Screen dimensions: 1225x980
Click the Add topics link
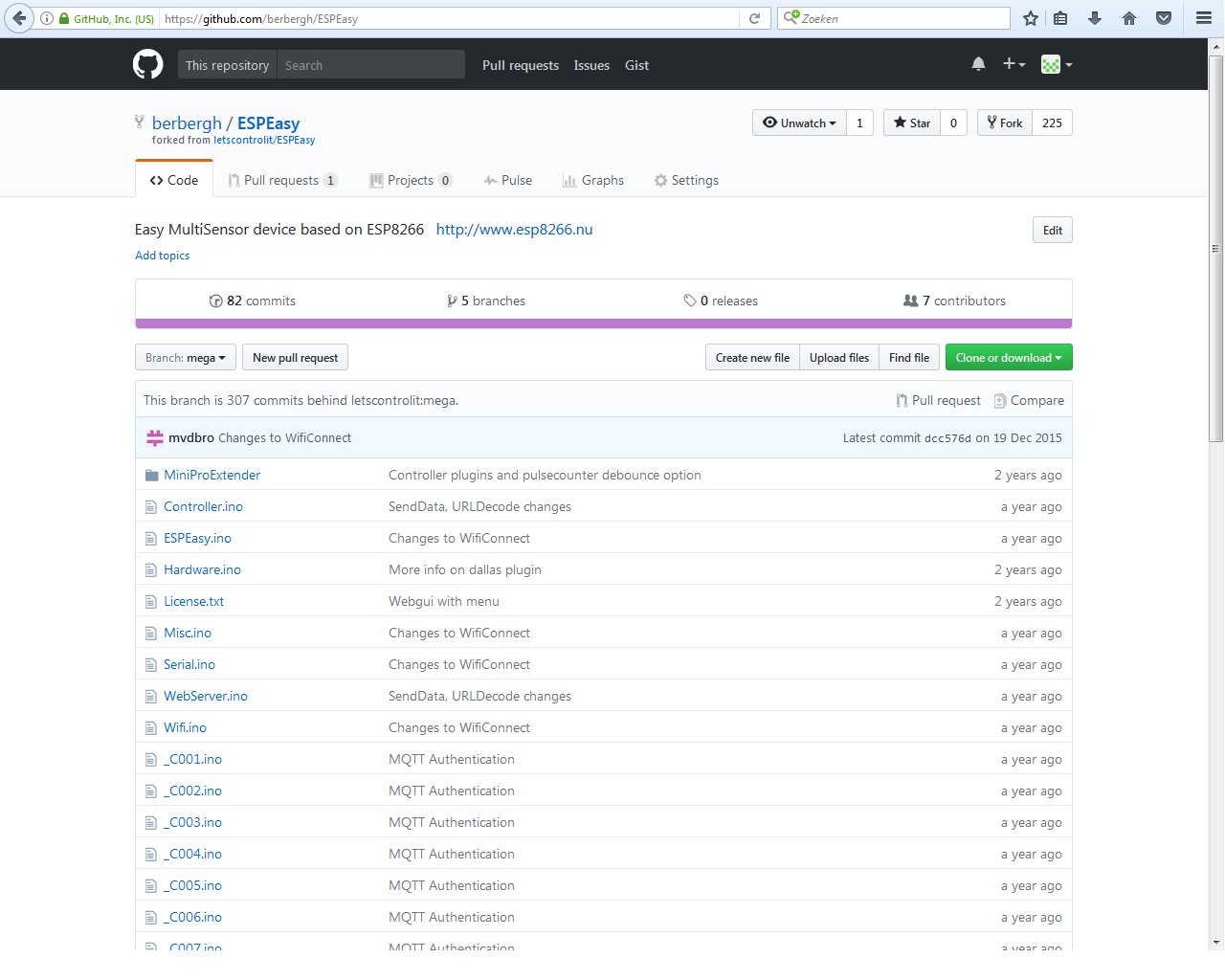pyautogui.click(x=162, y=256)
